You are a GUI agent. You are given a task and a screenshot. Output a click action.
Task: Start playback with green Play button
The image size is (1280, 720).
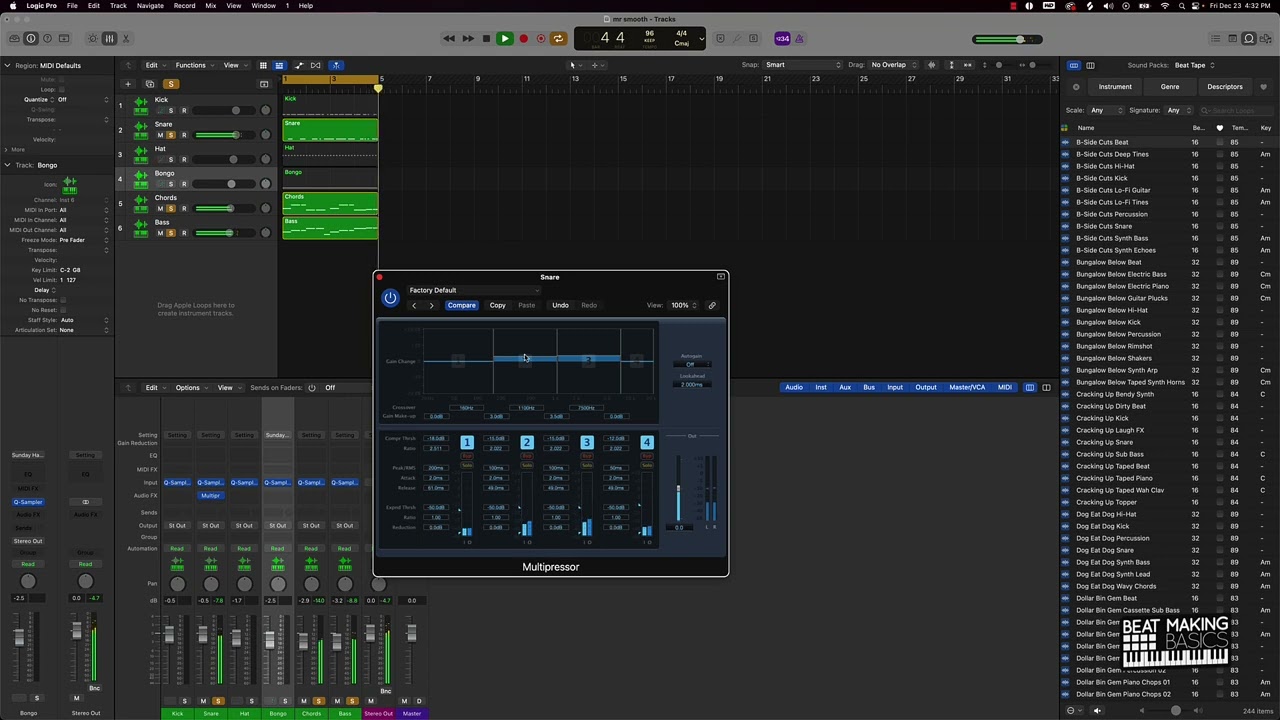504,39
